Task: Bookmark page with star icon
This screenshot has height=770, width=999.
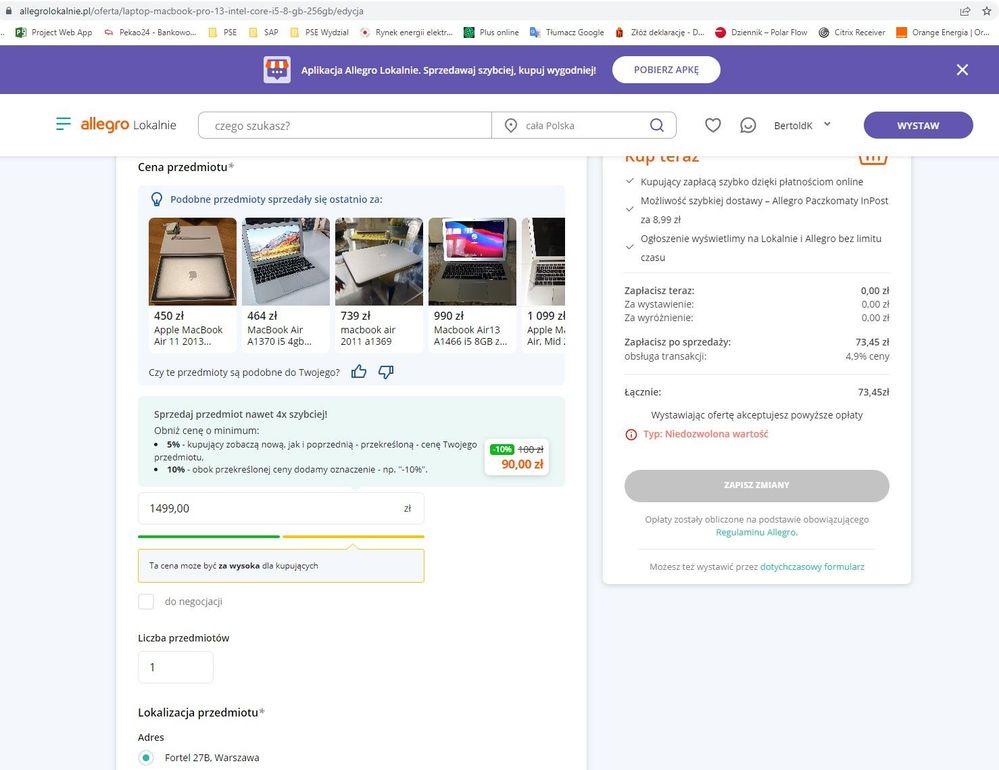Action: (986, 11)
